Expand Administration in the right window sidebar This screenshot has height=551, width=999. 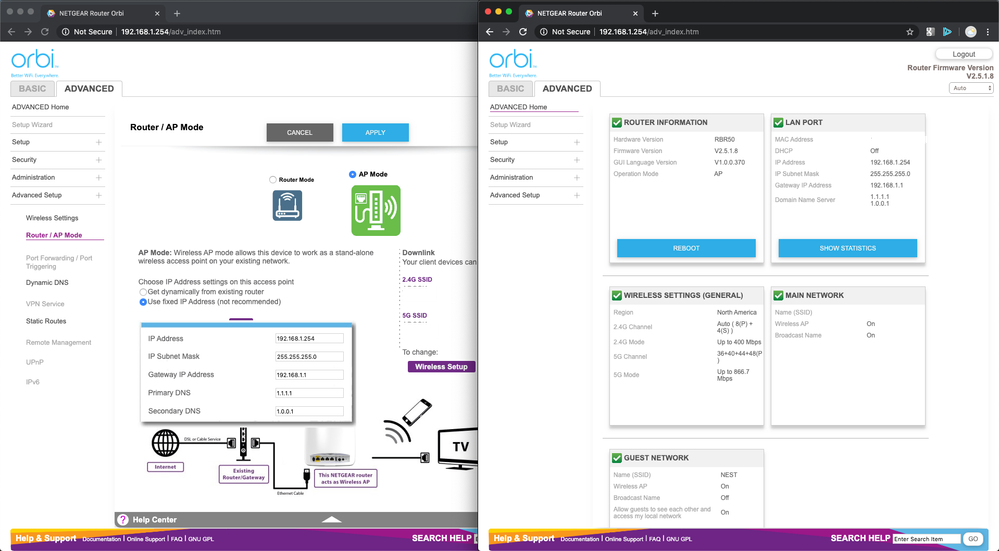[577, 177]
